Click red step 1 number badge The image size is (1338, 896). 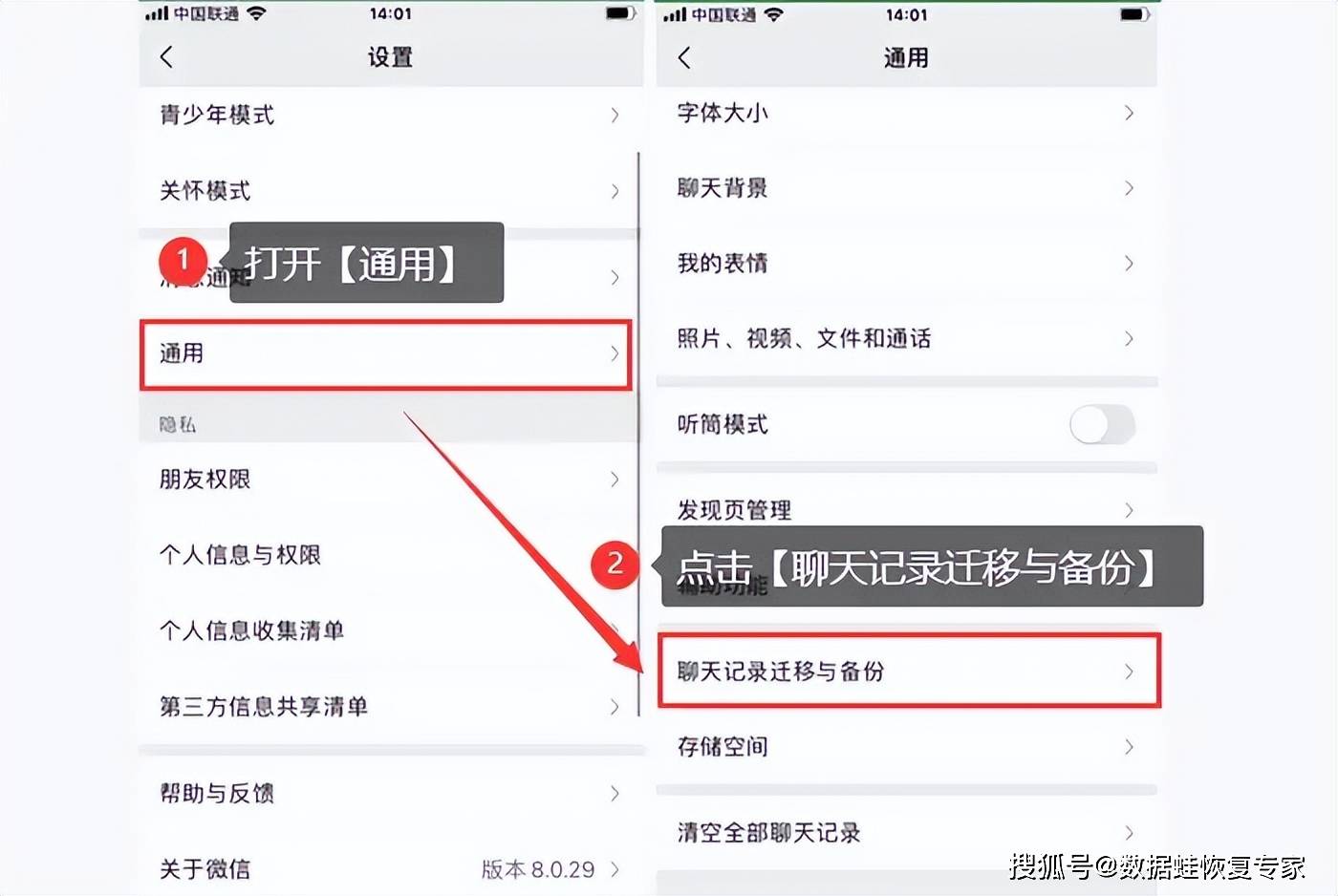click(183, 261)
